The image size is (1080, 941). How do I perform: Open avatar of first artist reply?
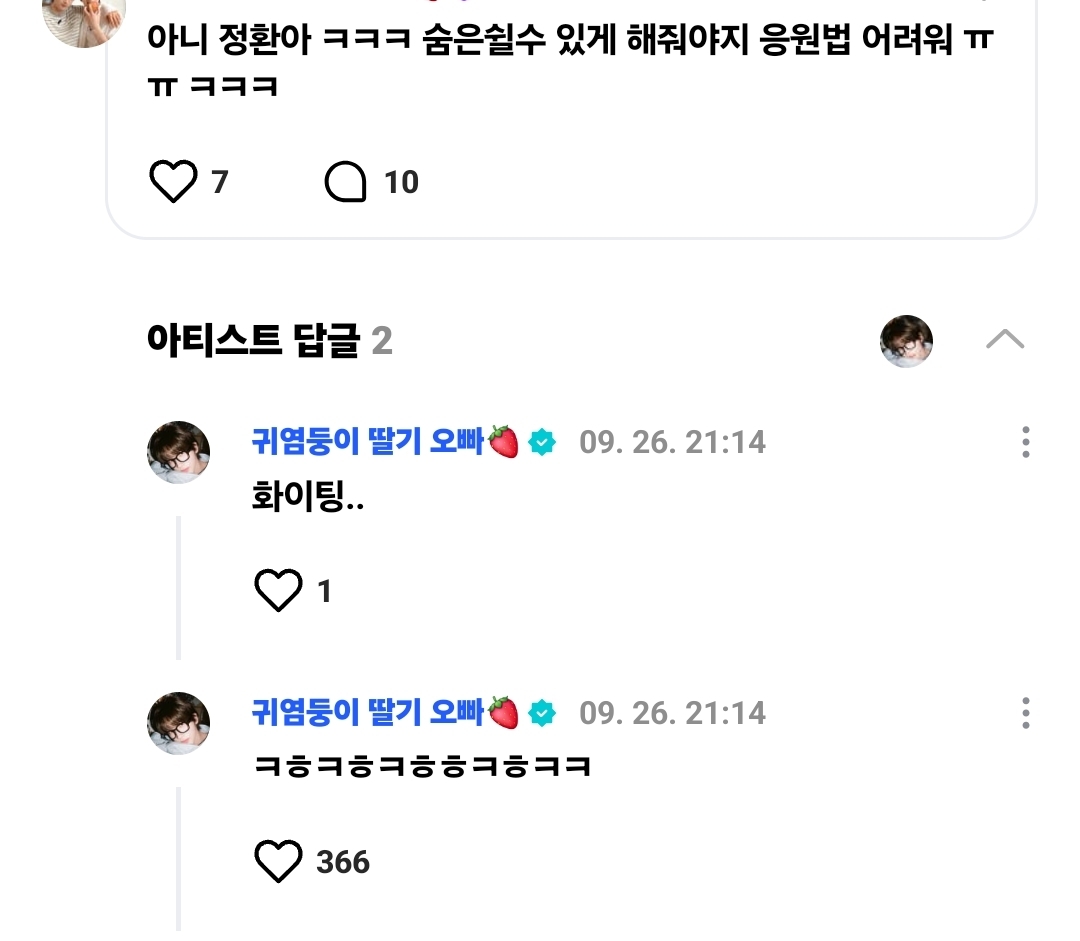179,452
